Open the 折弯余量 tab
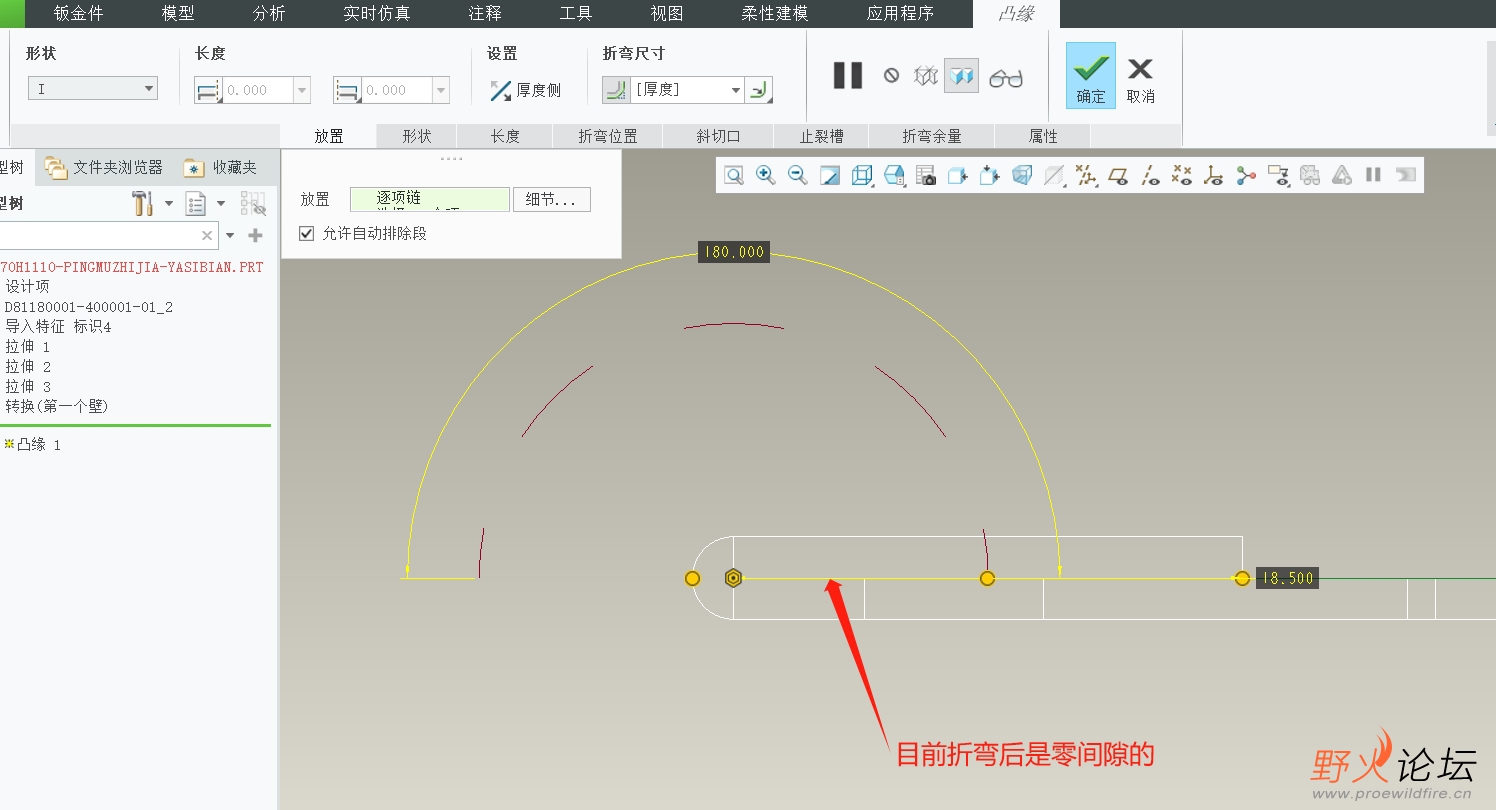 click(x=932, y=136)
